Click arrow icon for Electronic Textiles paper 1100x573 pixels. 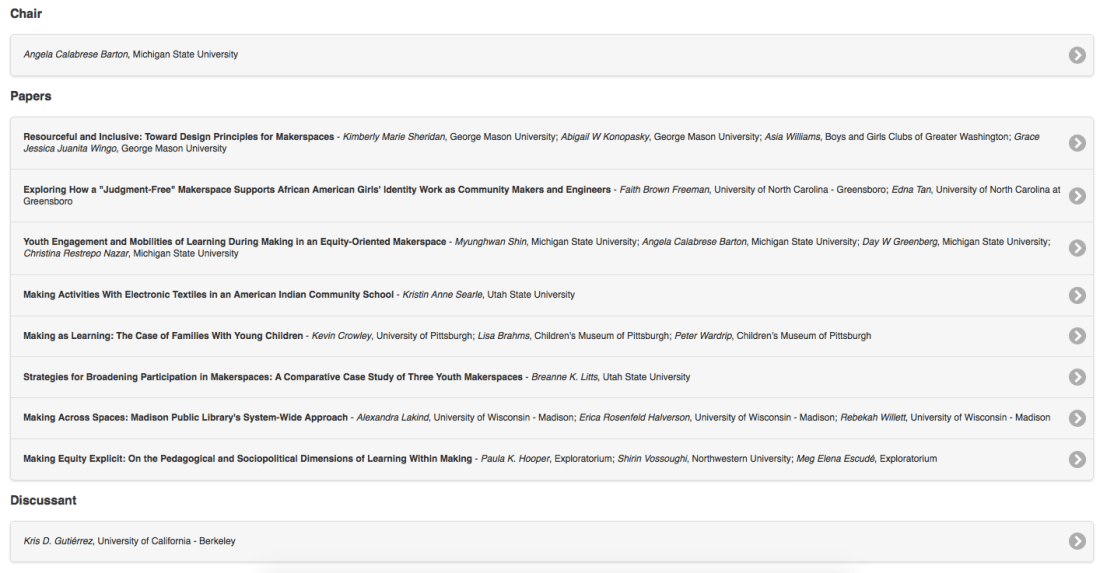(x=1077, y=295)
